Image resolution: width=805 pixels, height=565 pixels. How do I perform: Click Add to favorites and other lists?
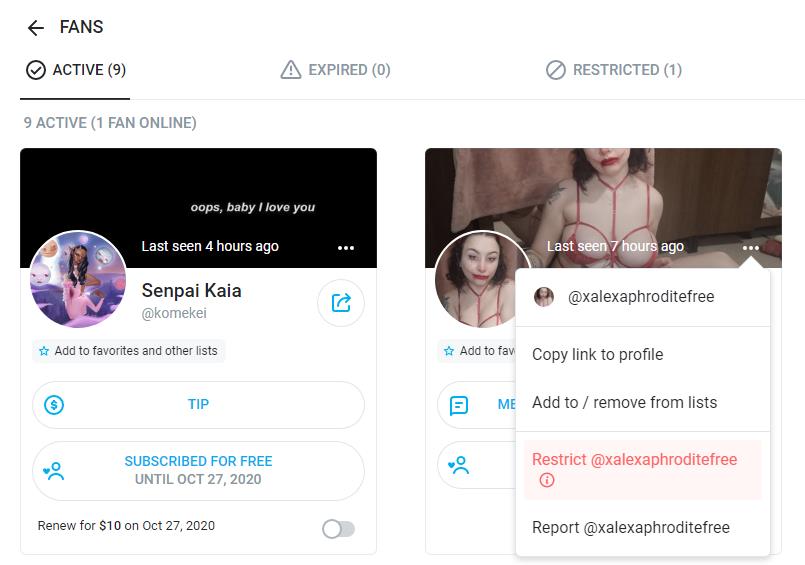pos(128,351)
